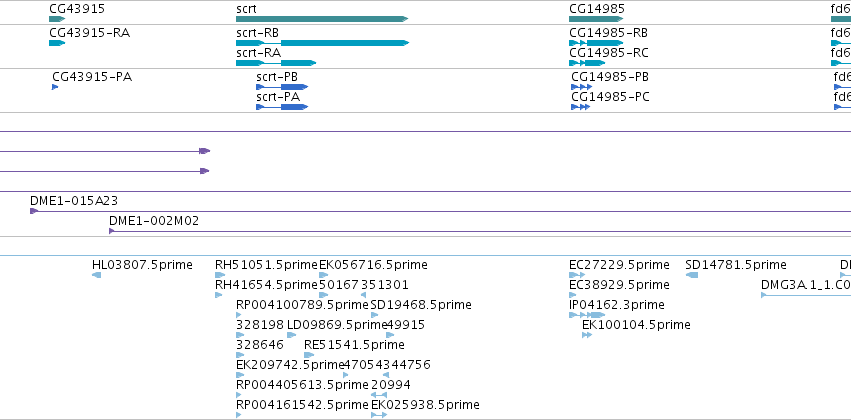Select the CG43915-RA transcript label
Screen dimensions: 851x420
[90, 33]
